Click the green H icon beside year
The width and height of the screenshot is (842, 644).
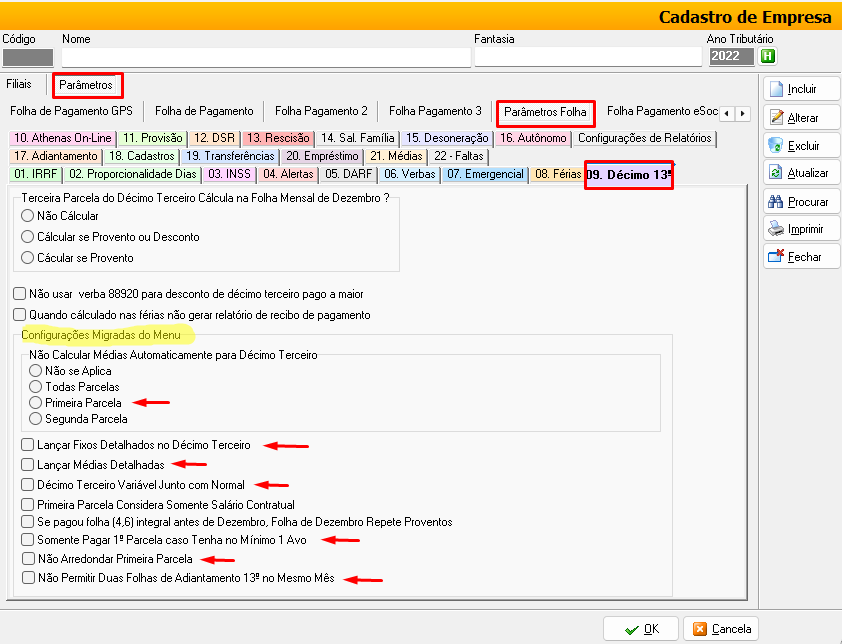(768, 56)
